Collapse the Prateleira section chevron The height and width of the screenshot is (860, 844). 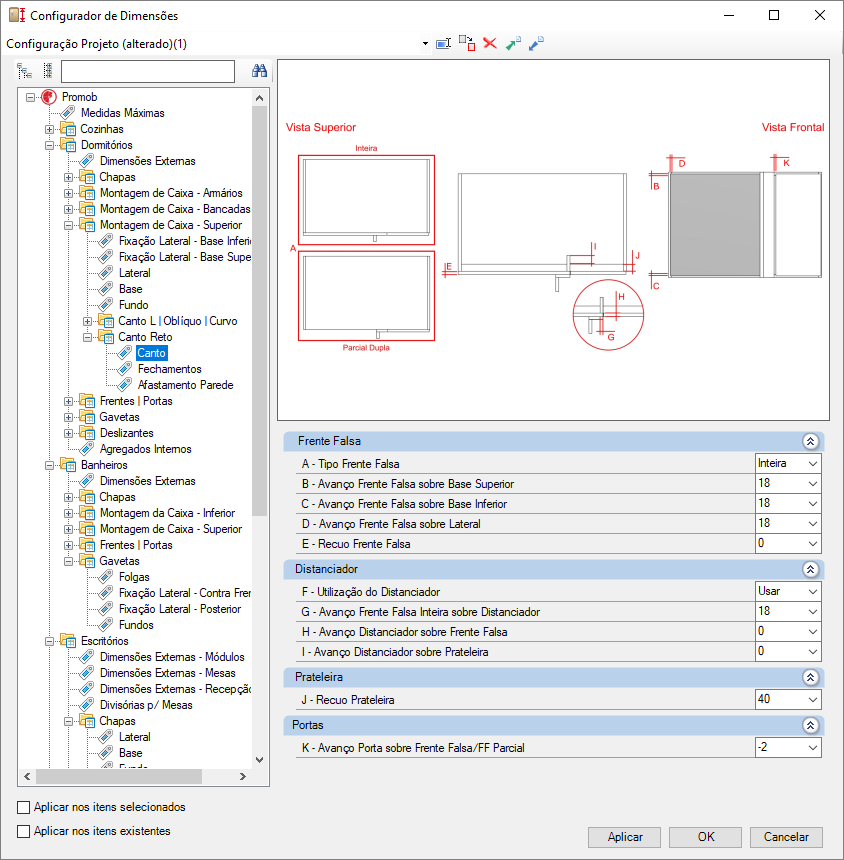pyautogui.click(x=810, y=677)
